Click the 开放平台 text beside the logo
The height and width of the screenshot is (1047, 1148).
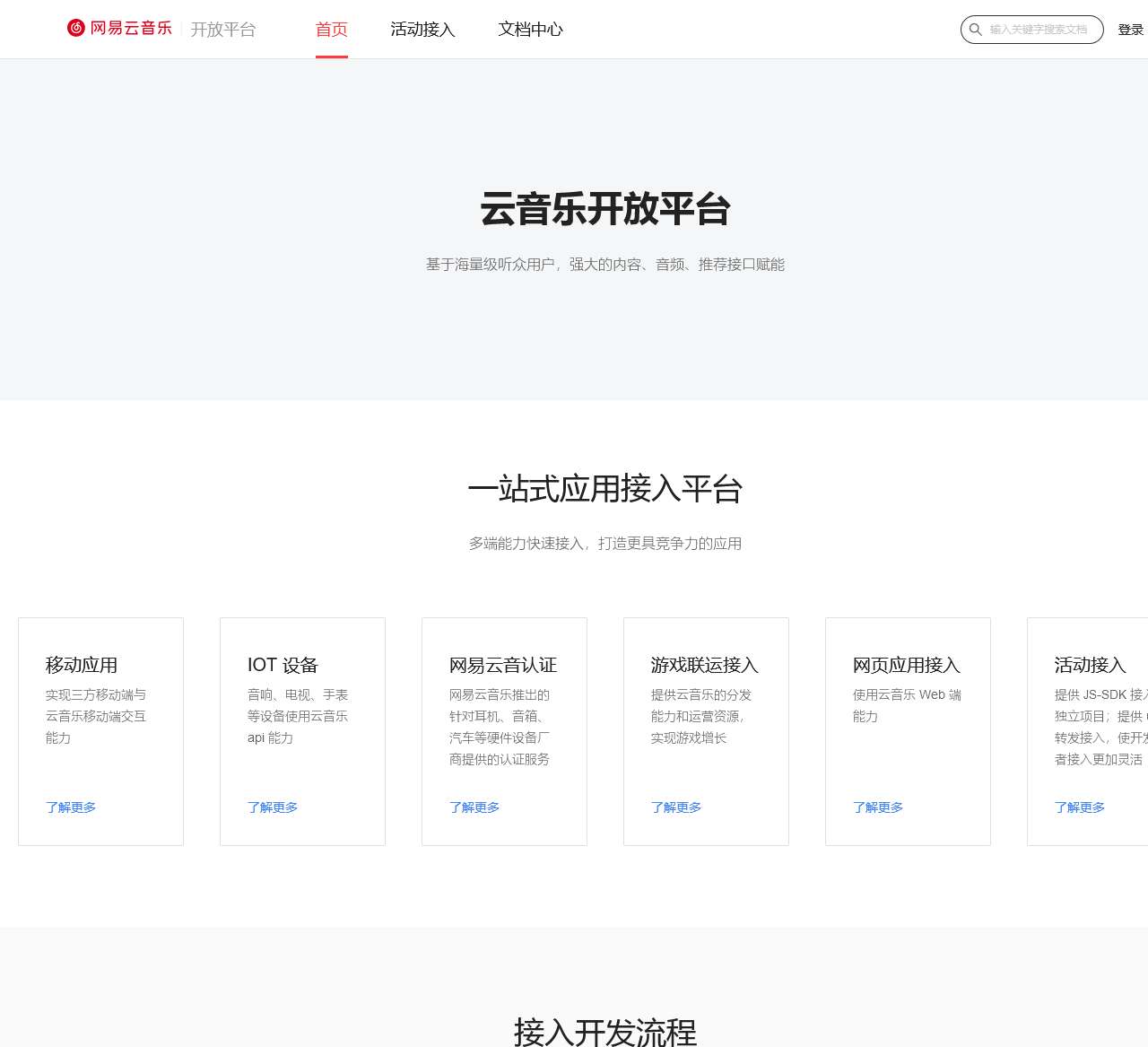point(223,30)
